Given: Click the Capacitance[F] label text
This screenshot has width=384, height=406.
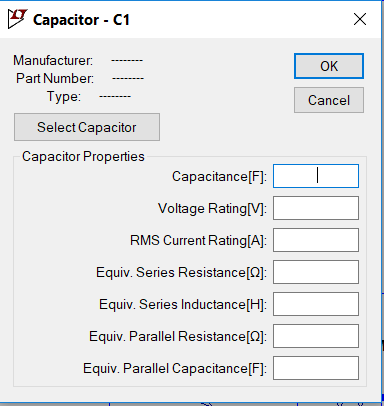Looking at the screenshot, I should pyautogui.click(x=219, y=177).
